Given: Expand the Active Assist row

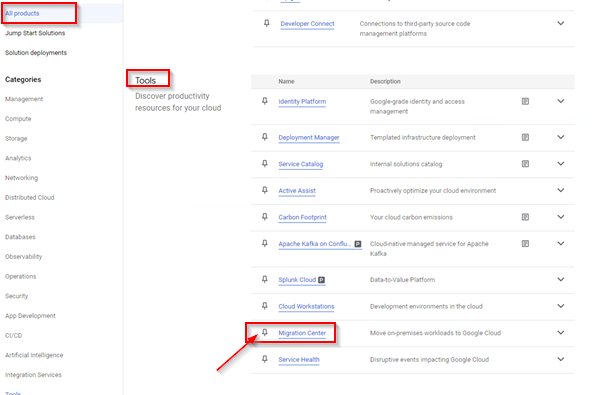Looking at the screenshot, I should click(x=561, y=190).
